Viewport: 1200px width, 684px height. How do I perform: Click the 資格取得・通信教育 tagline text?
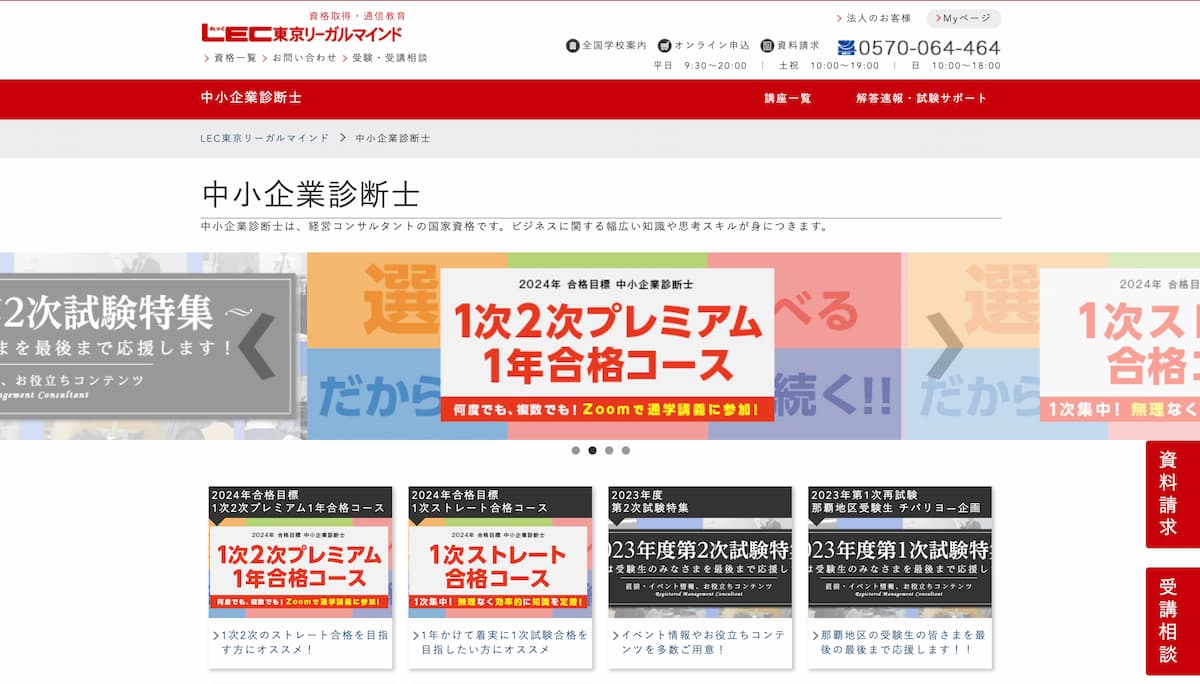358,16
